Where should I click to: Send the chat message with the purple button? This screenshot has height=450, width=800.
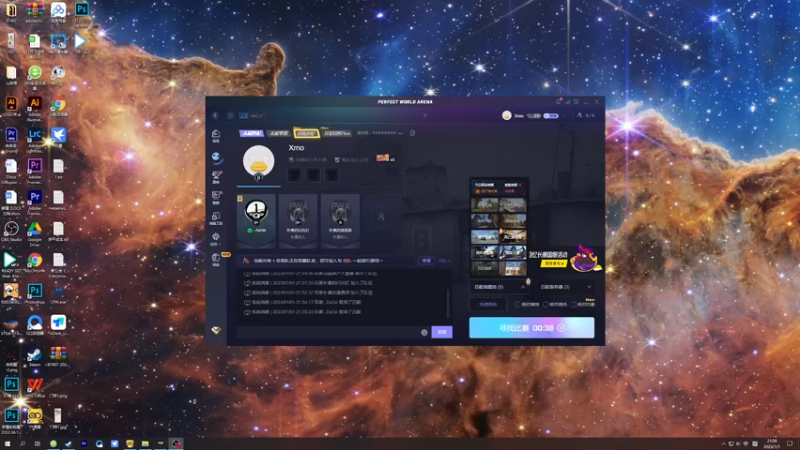click(x=442, y=332)
